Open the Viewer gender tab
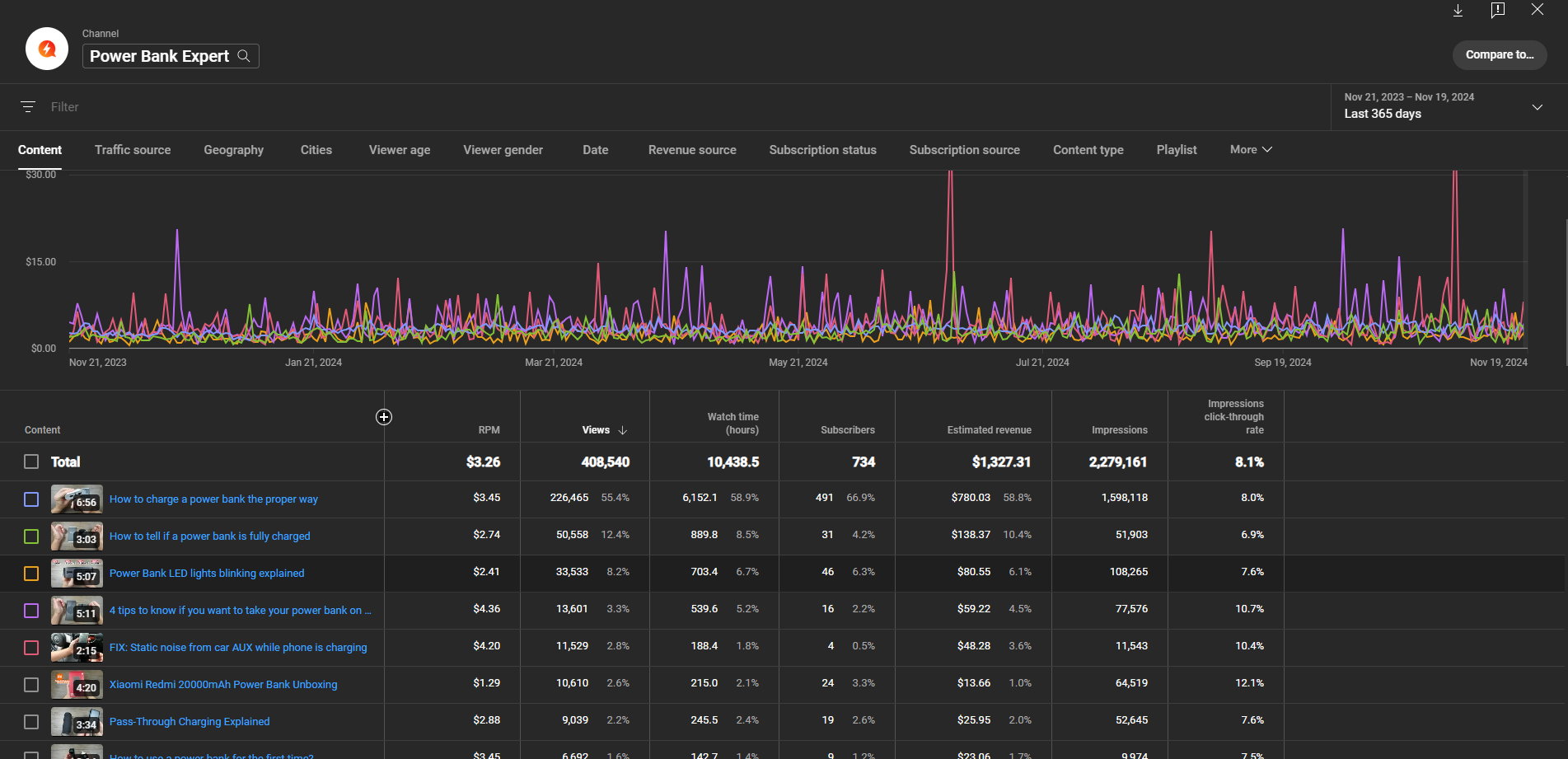1568x759 pixels. pyautogui.click(x=503, y=150)
